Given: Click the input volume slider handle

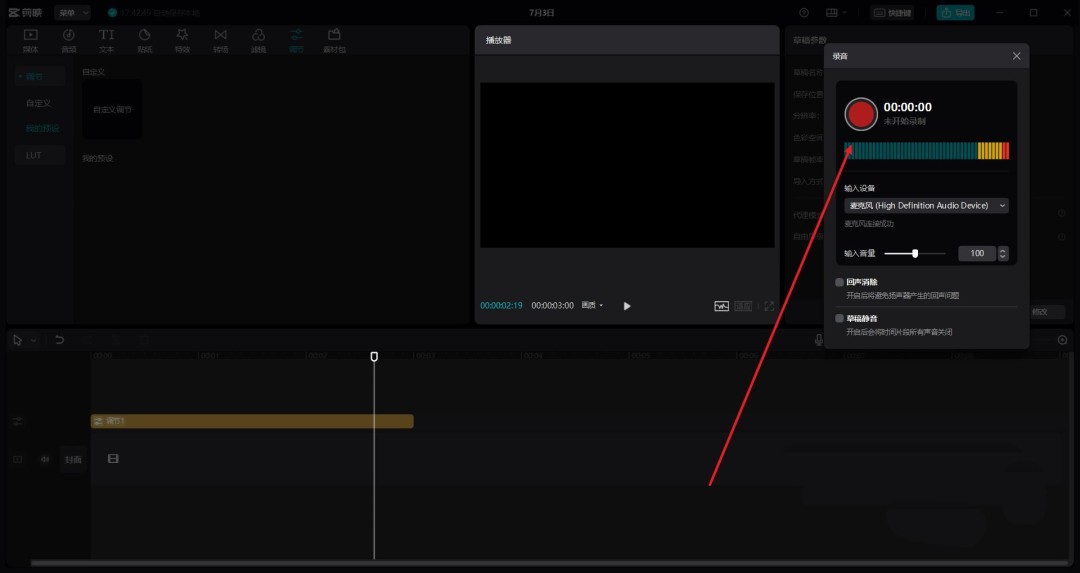Looking at the screenshot, I should (915, 253).
